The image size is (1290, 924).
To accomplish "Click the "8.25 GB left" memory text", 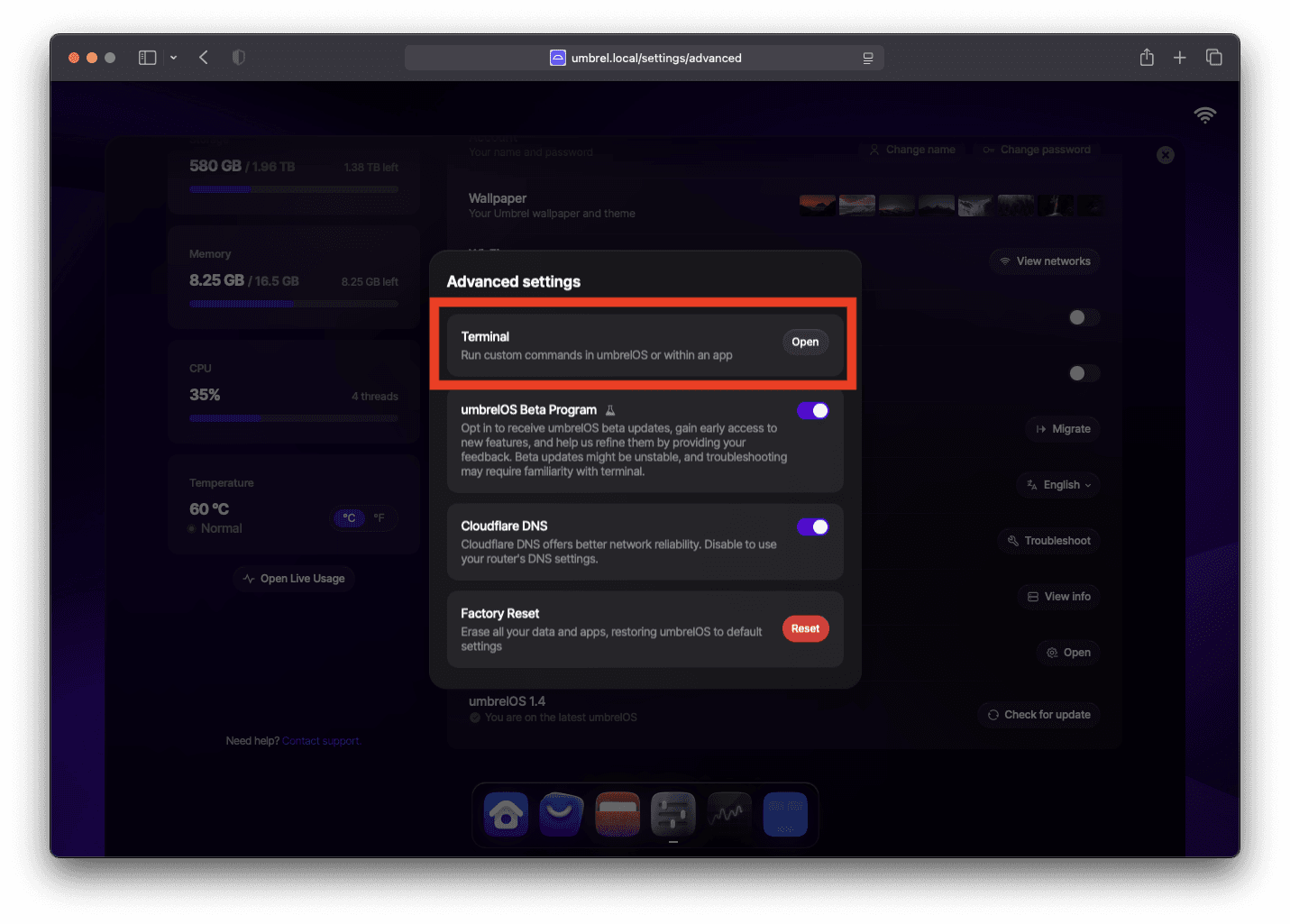I will (370, 282).
